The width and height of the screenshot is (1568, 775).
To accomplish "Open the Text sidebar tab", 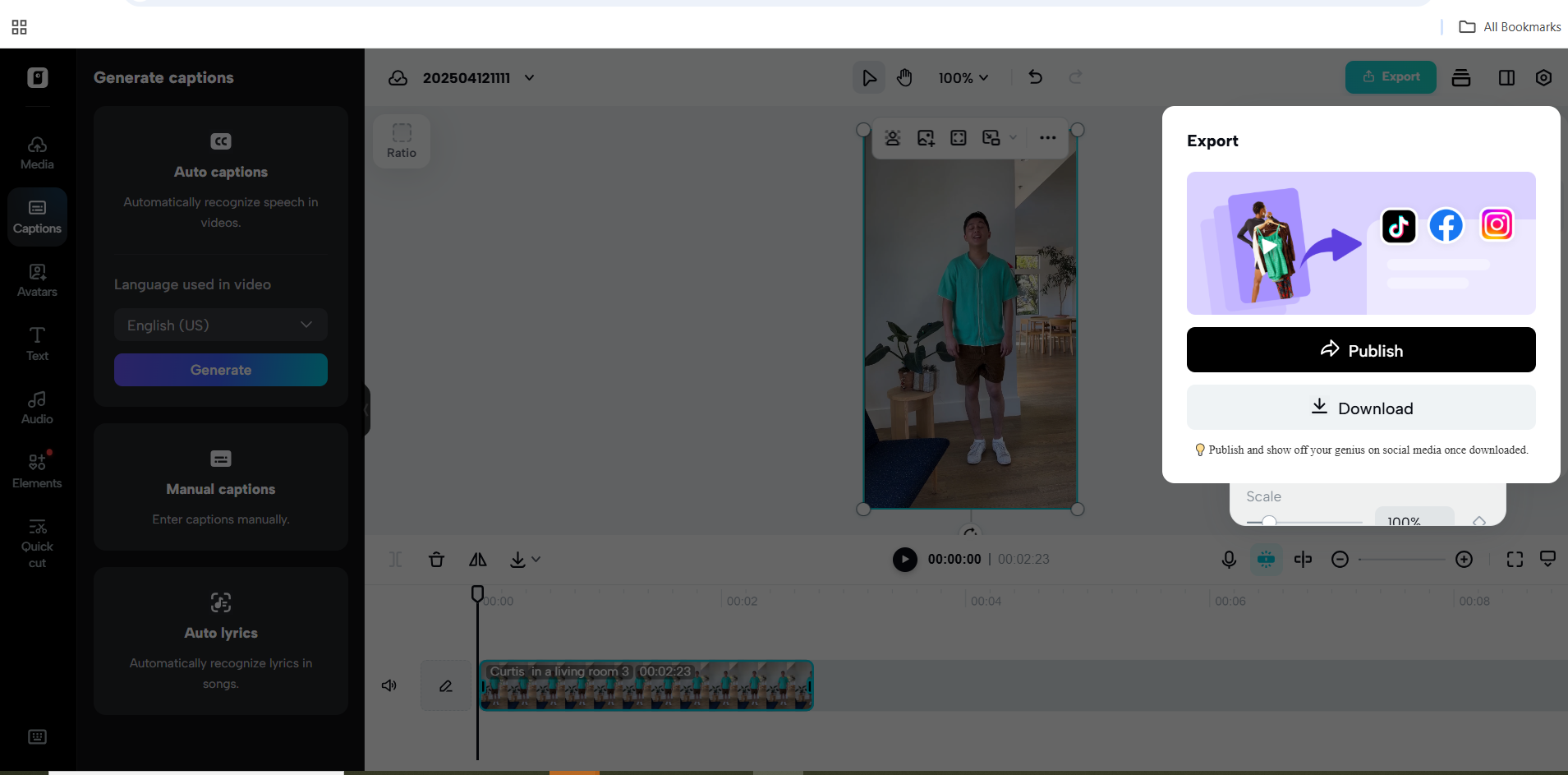I will (x=37, y=344).
